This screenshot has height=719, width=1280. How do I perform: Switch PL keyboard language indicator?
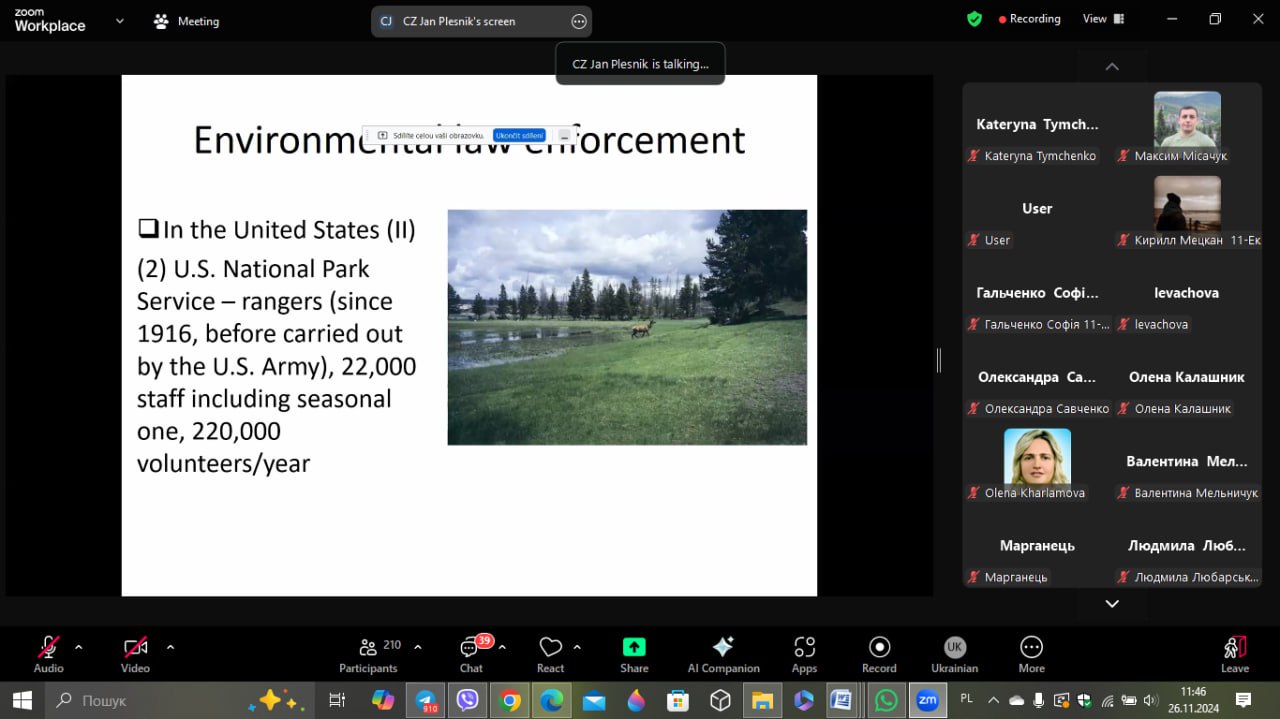pyautogui.click(x=966, y=700)
